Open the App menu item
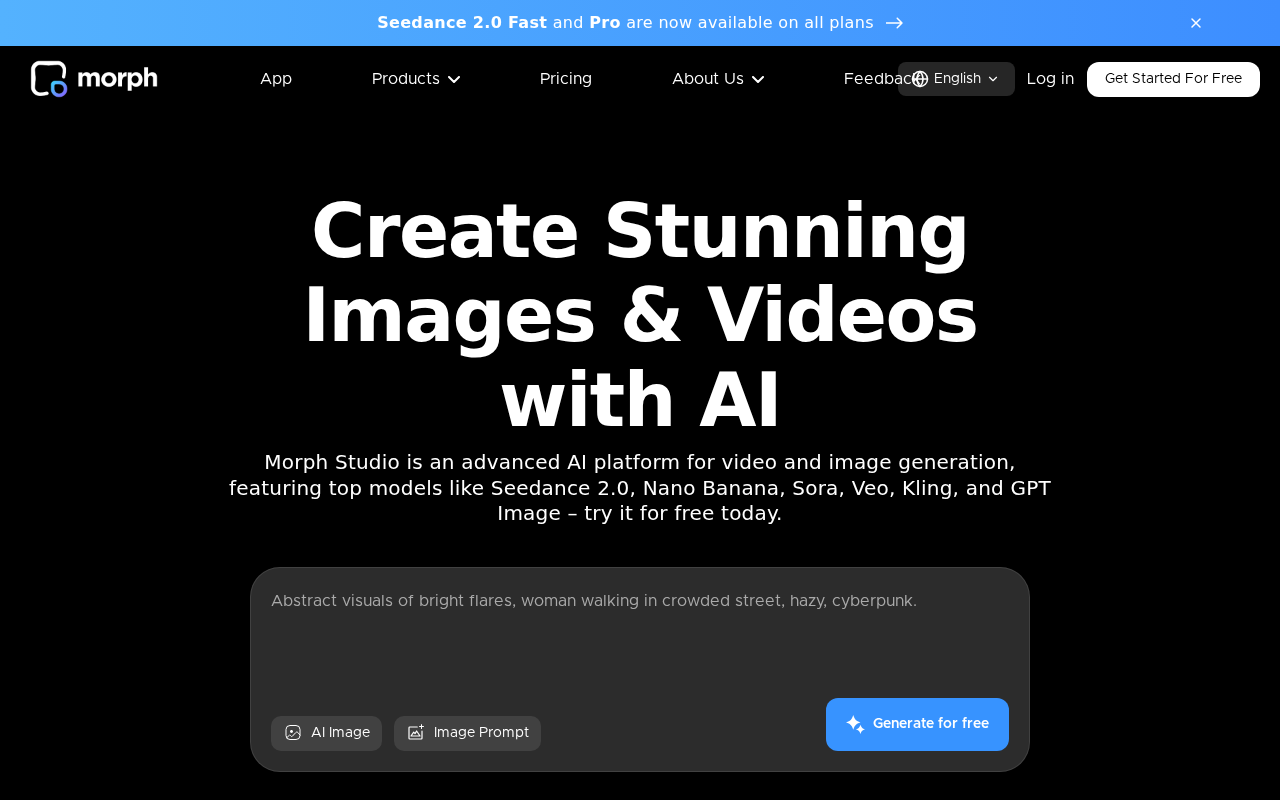 (x=276, y=79)
